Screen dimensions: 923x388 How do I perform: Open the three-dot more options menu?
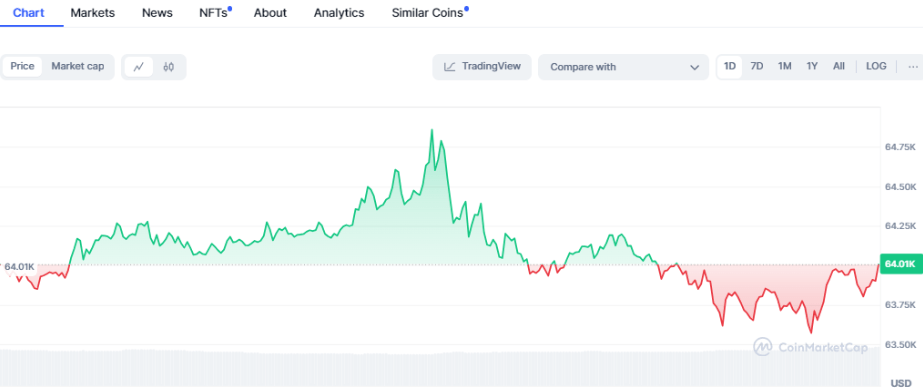pos(913,67)
